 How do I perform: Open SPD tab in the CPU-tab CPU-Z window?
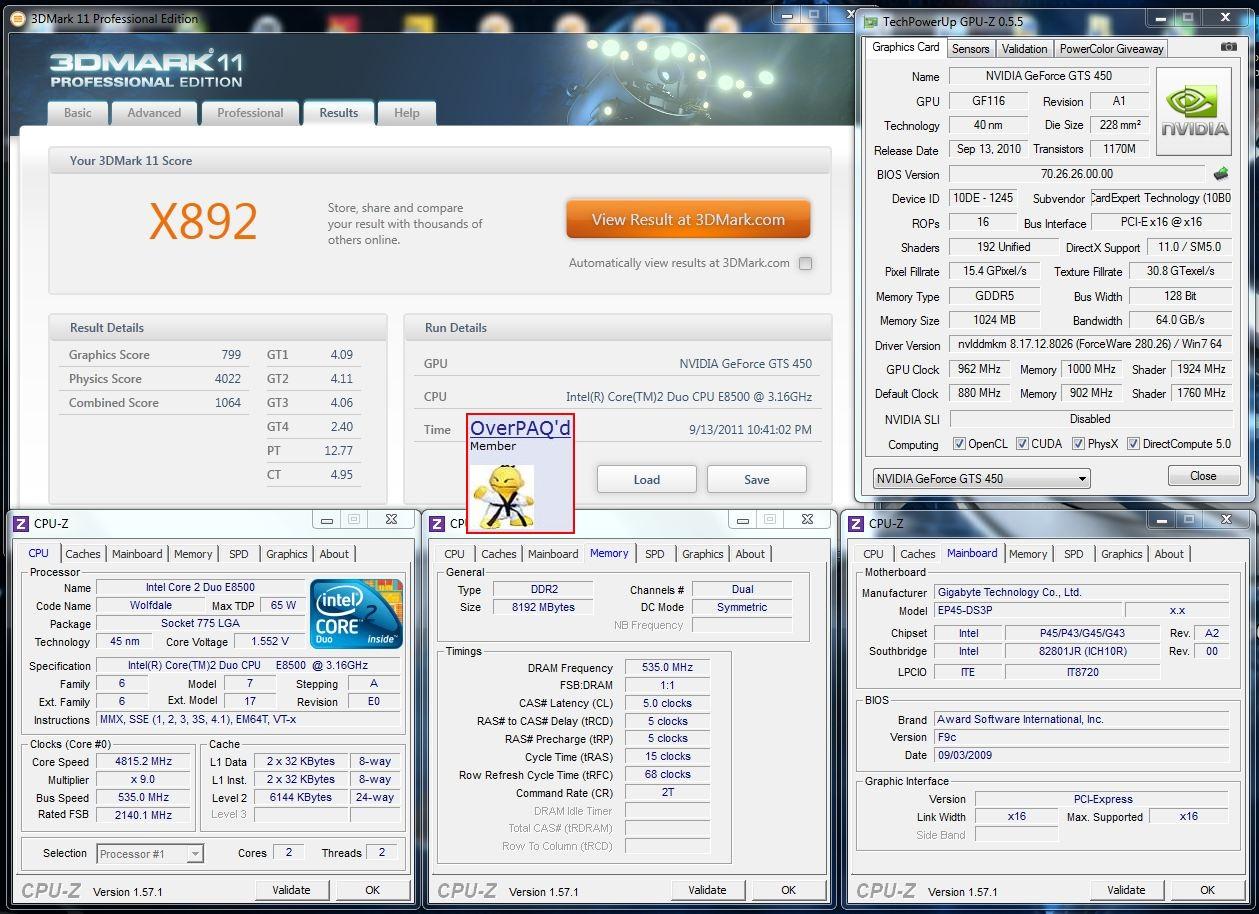pyautogui.click(x=239, y=554)
